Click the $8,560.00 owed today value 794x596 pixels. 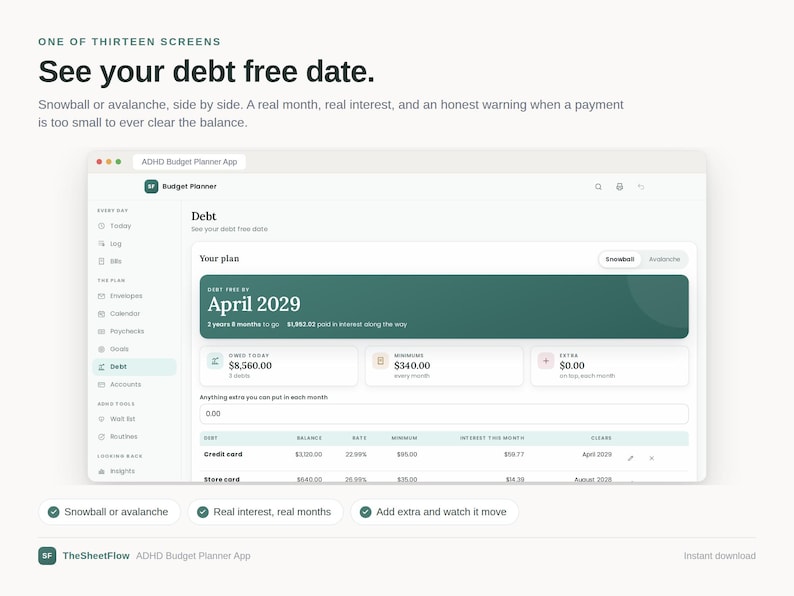(250, 366)
